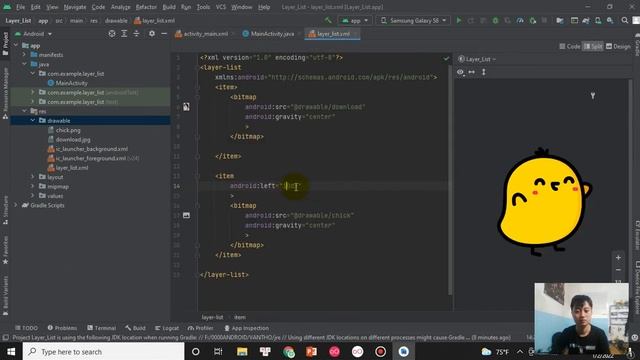Select download.jpg in the drawable folder

[x=73, y=139]
